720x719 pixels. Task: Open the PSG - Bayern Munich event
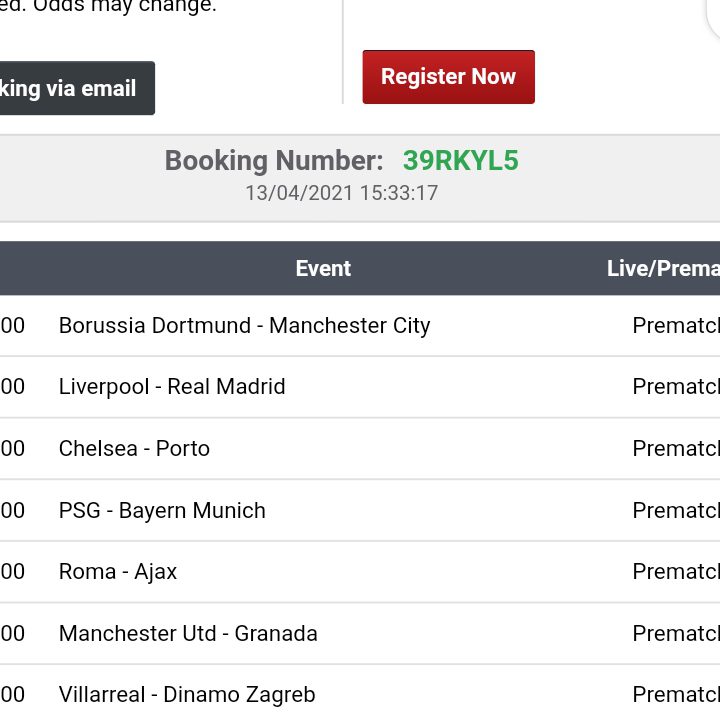pos(162,511)
